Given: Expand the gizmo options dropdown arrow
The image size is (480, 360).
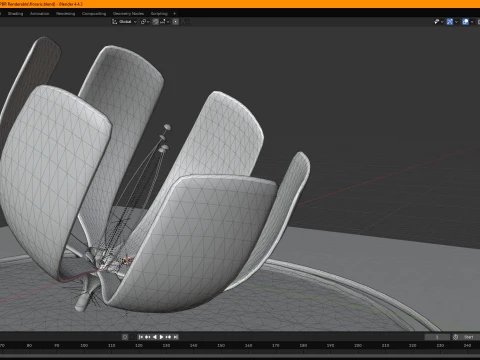Looking at the screenshot, I should 456,22.
